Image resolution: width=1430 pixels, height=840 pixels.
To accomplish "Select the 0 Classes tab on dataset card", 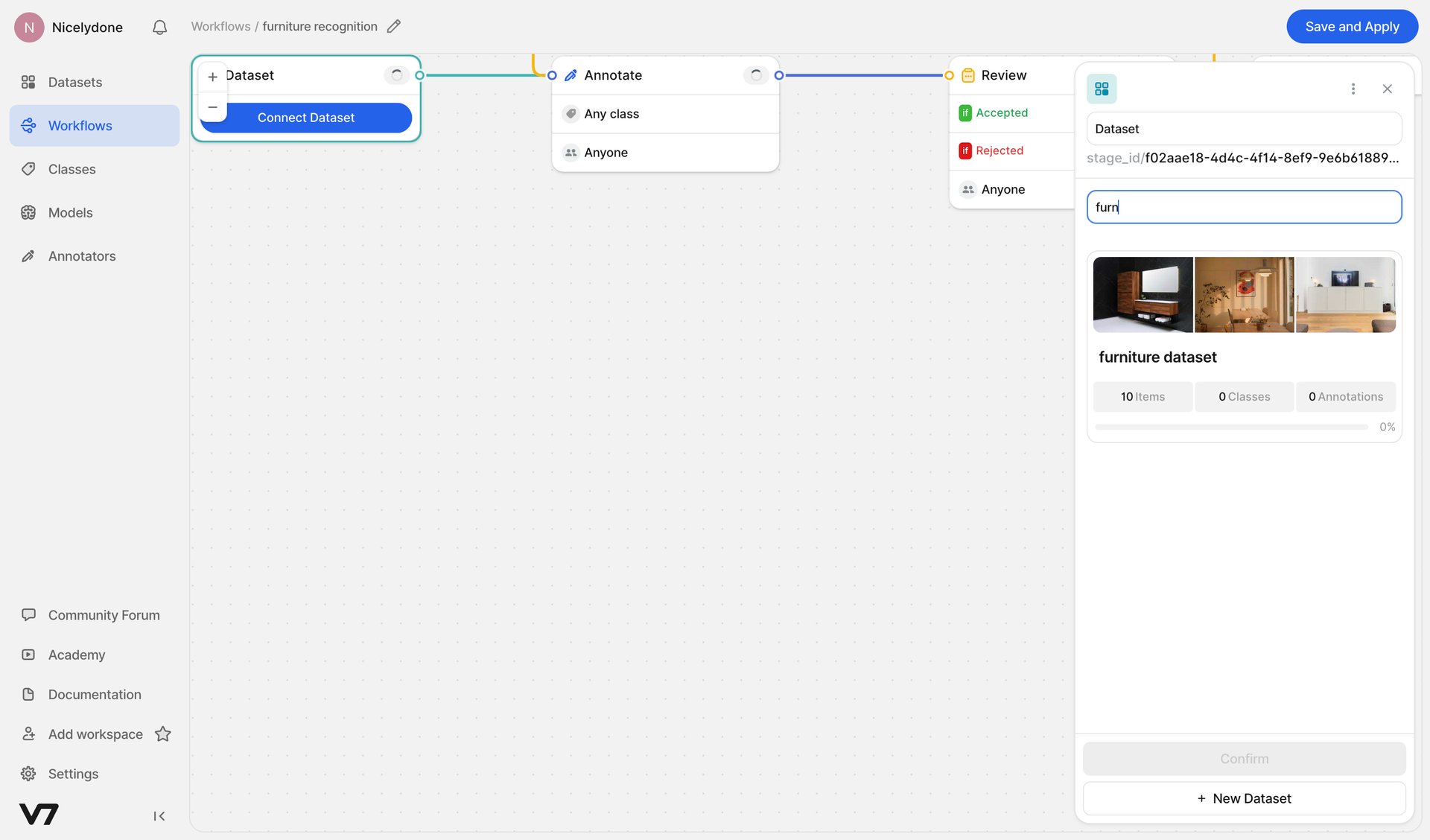I will [x=1243, y=396].
